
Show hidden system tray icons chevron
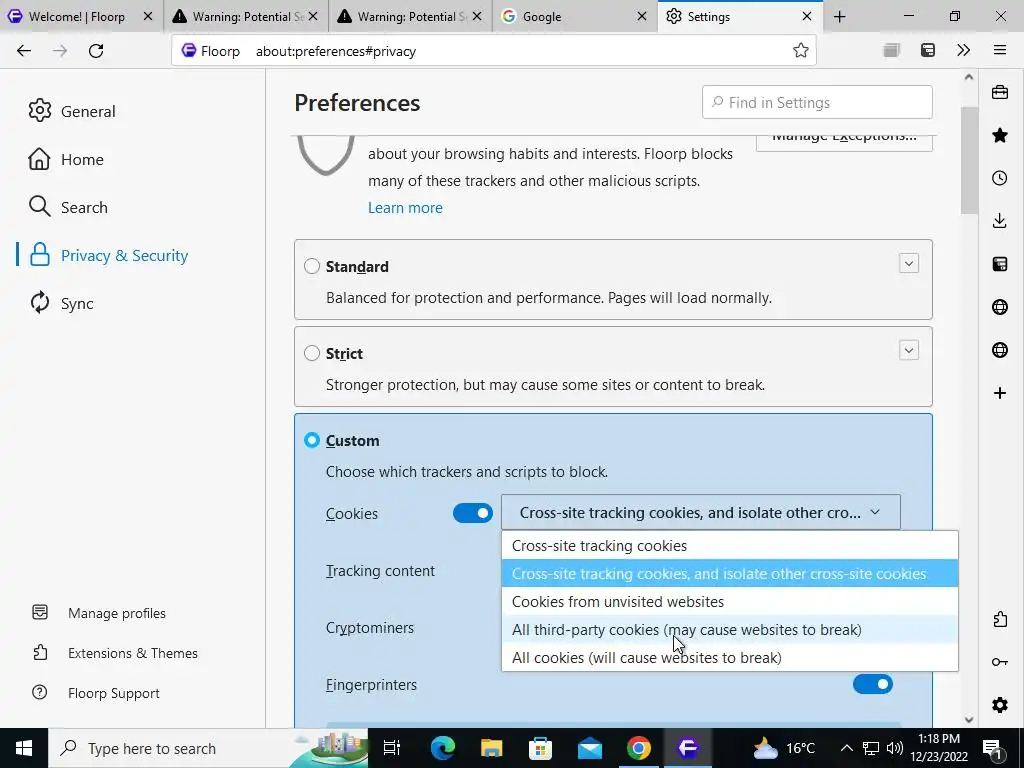pyautogui.click(x=846, y=748)
